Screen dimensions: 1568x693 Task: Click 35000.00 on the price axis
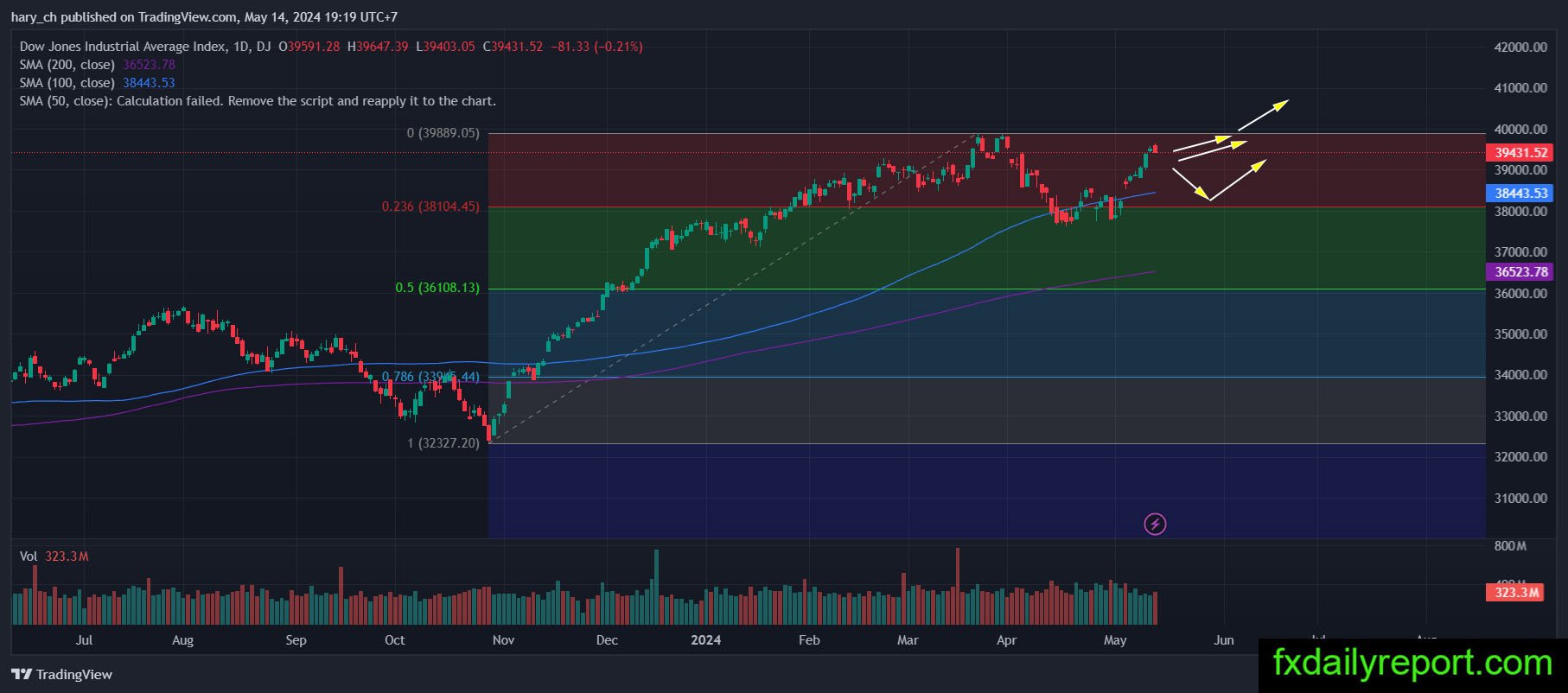[x=1520, y=334]
